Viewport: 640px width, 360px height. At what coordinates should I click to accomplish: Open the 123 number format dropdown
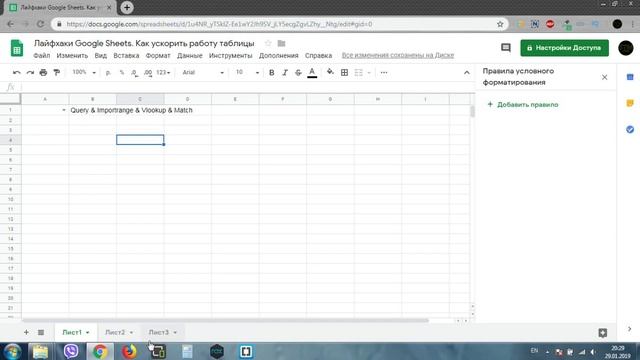click(163, 73)
